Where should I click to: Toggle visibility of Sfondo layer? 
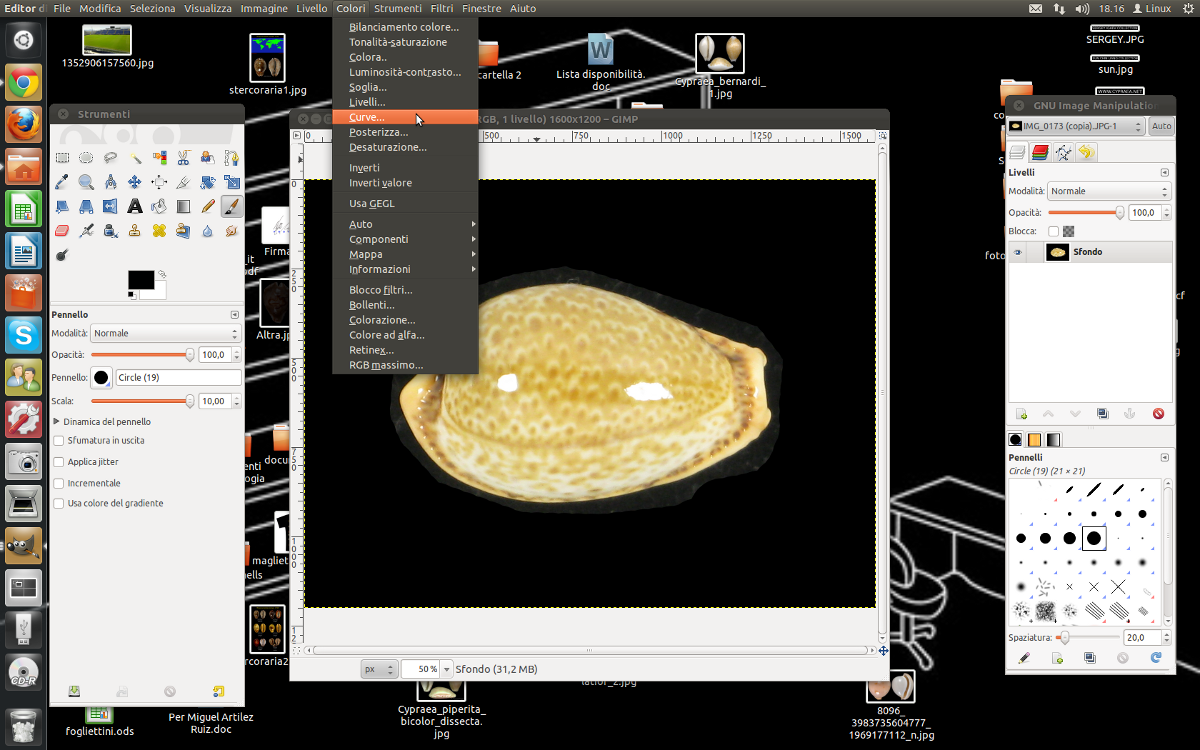(x=1019, y=253)
